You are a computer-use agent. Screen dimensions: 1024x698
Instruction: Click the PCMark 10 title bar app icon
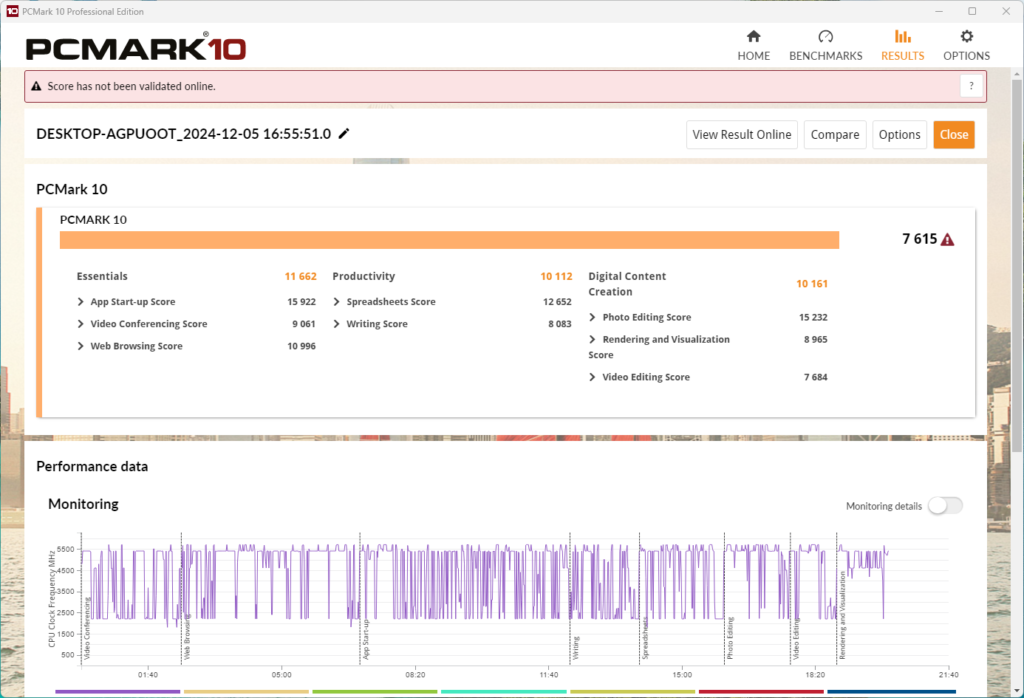tap(12, 11)
